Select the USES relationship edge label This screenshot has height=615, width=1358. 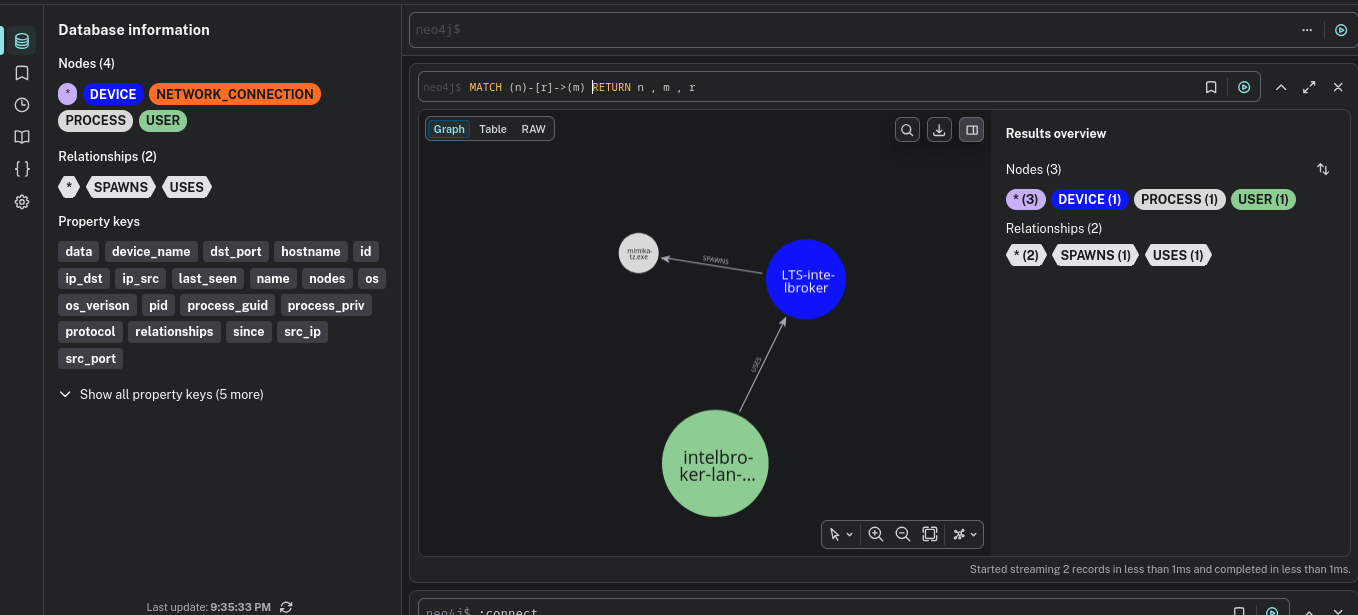tap(757, 365)
